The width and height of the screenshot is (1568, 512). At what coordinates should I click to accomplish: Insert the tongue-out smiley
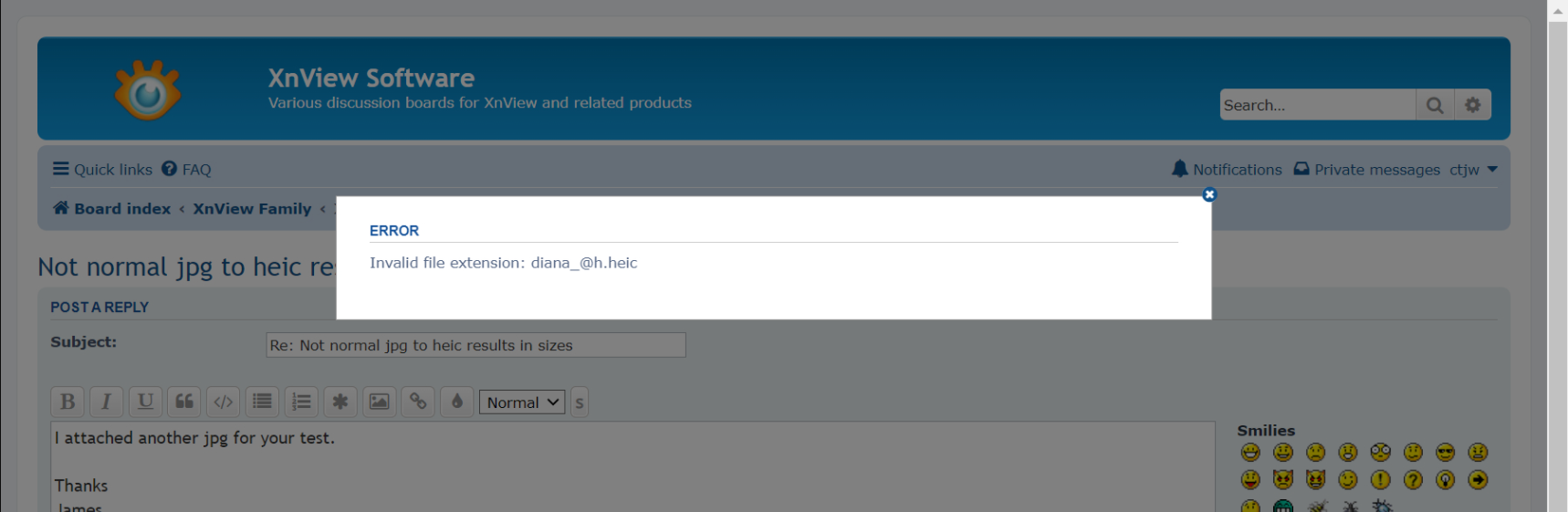click(1250, 479)
